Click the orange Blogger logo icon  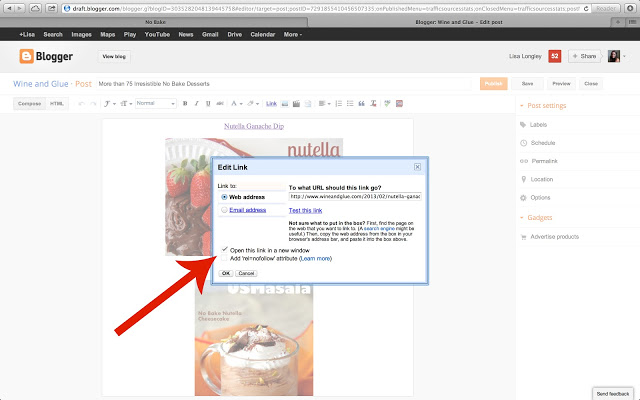tap(26, 56)
